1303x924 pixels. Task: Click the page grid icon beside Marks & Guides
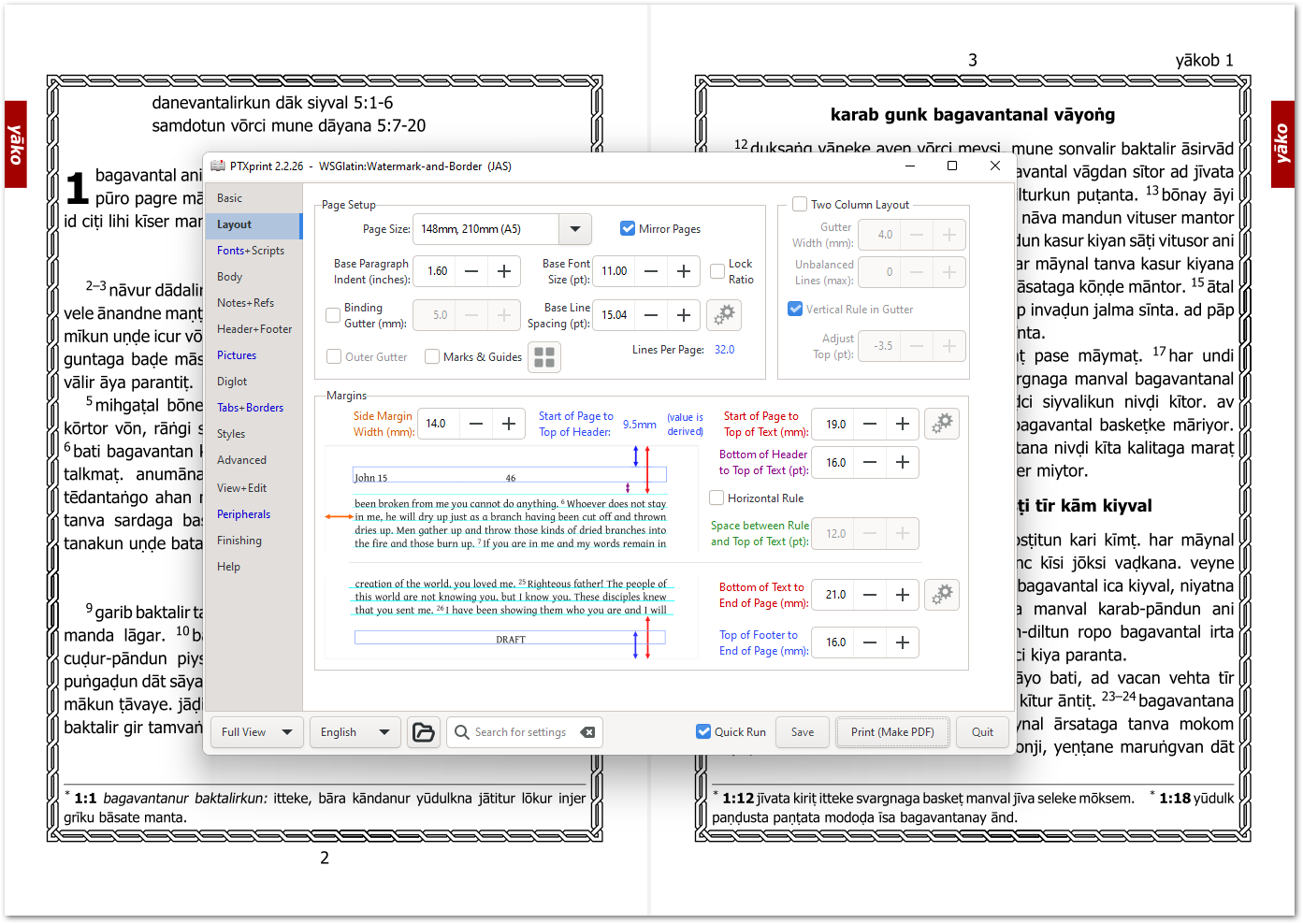pyautogui.click(x=543, y=356)
